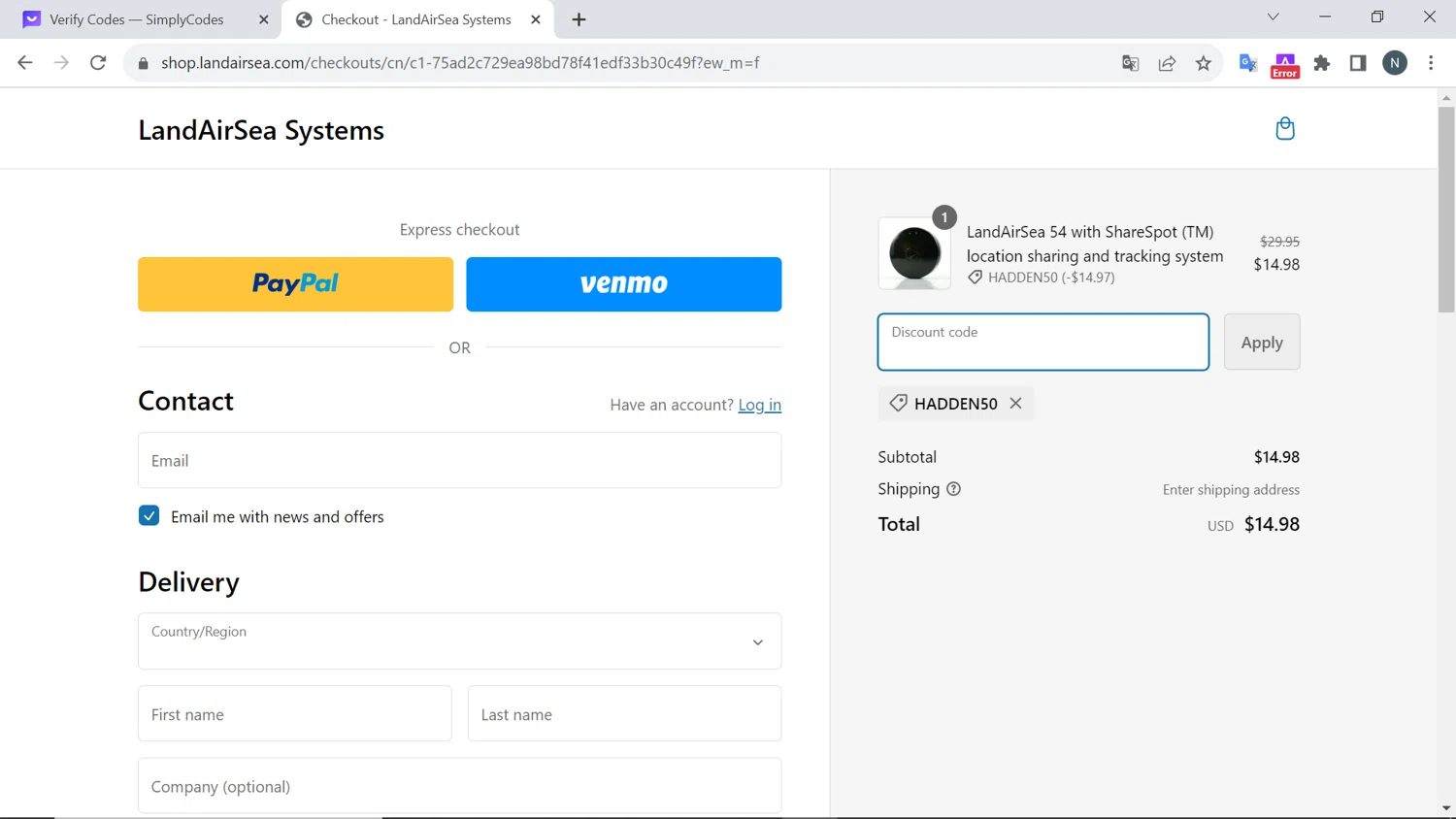This screenshot has height=819, width=1456.
Task: Click the Apply discount button
Action: pos(1261,342)
